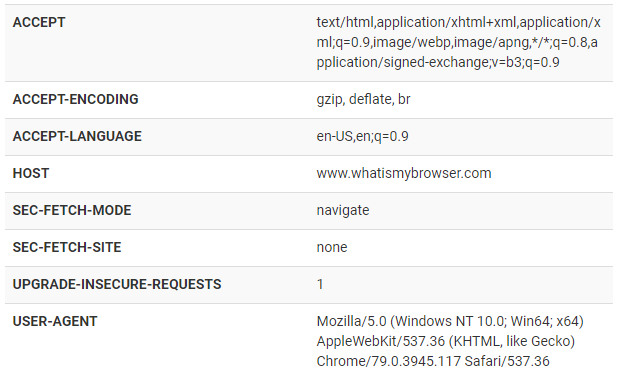618x389 pixels.
Task: Click the signed-exchange line in ACCEPT value
Action: click(438, 62)
